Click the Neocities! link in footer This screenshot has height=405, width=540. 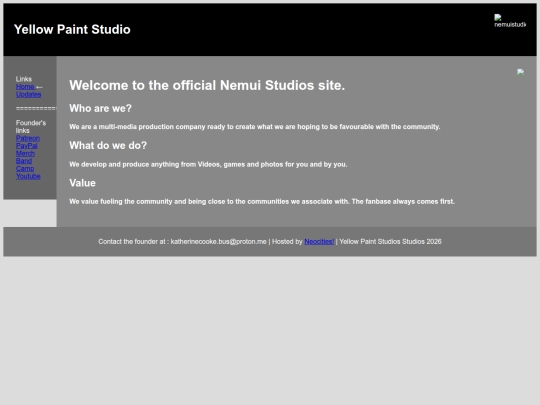coord(319,242)
